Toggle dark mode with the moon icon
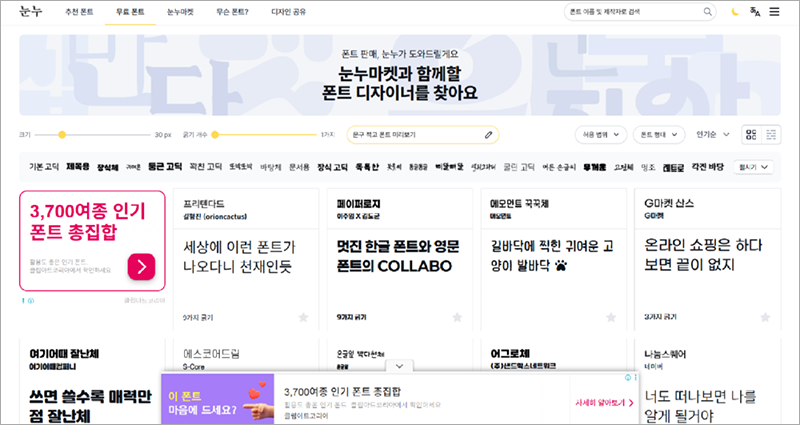Image resolution: width=800 pixels, height=425 pixels. pos(735,12)
